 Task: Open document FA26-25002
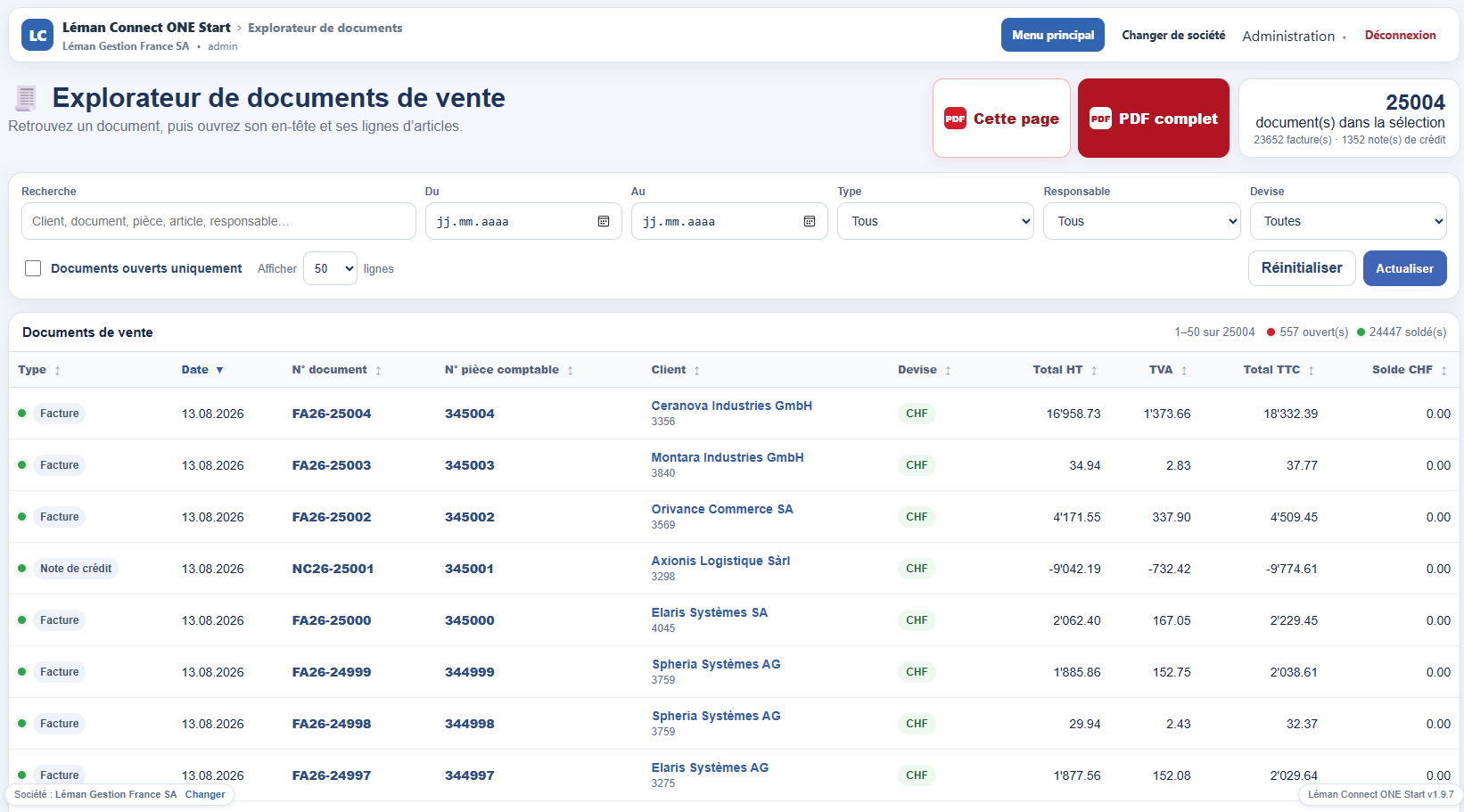coord(332,517)
